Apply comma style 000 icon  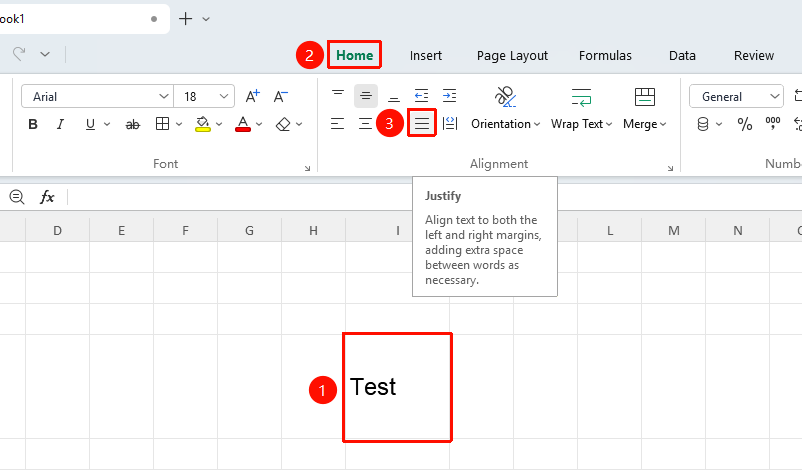pyautogui.click(x=773, y=123)
